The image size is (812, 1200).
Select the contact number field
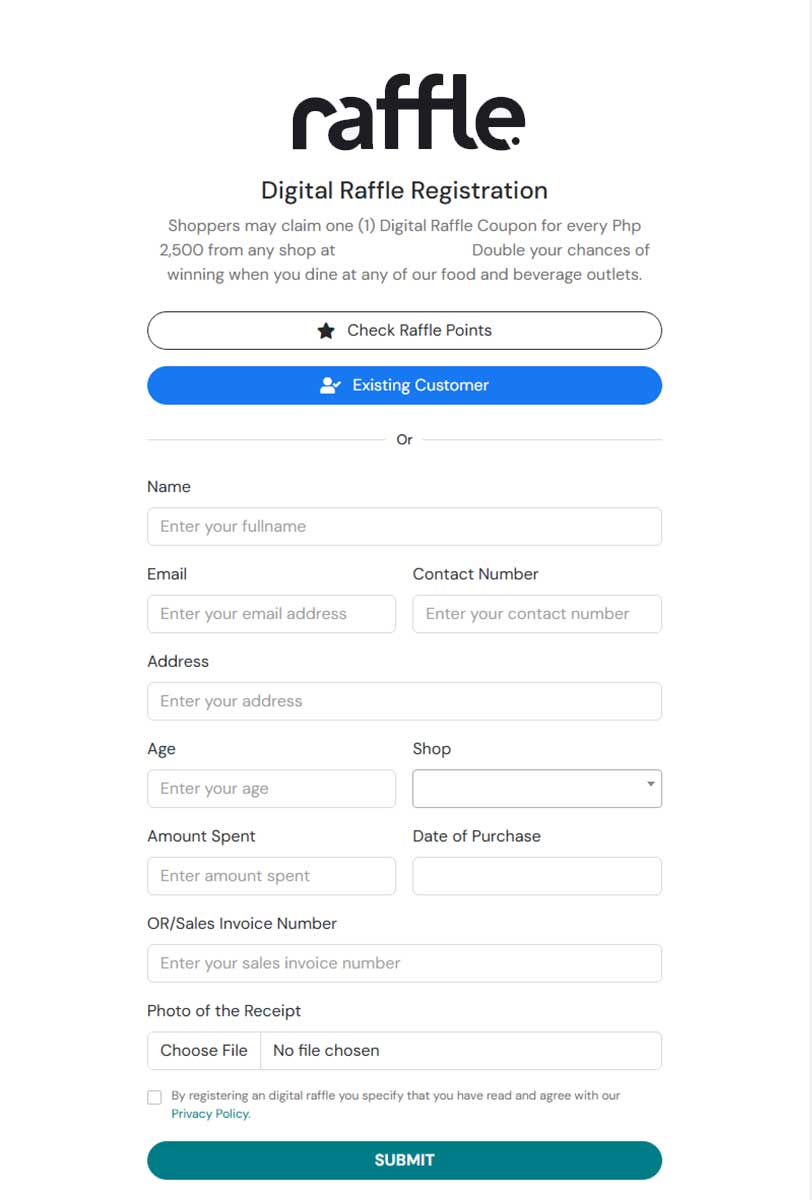(x=537, y=614)
